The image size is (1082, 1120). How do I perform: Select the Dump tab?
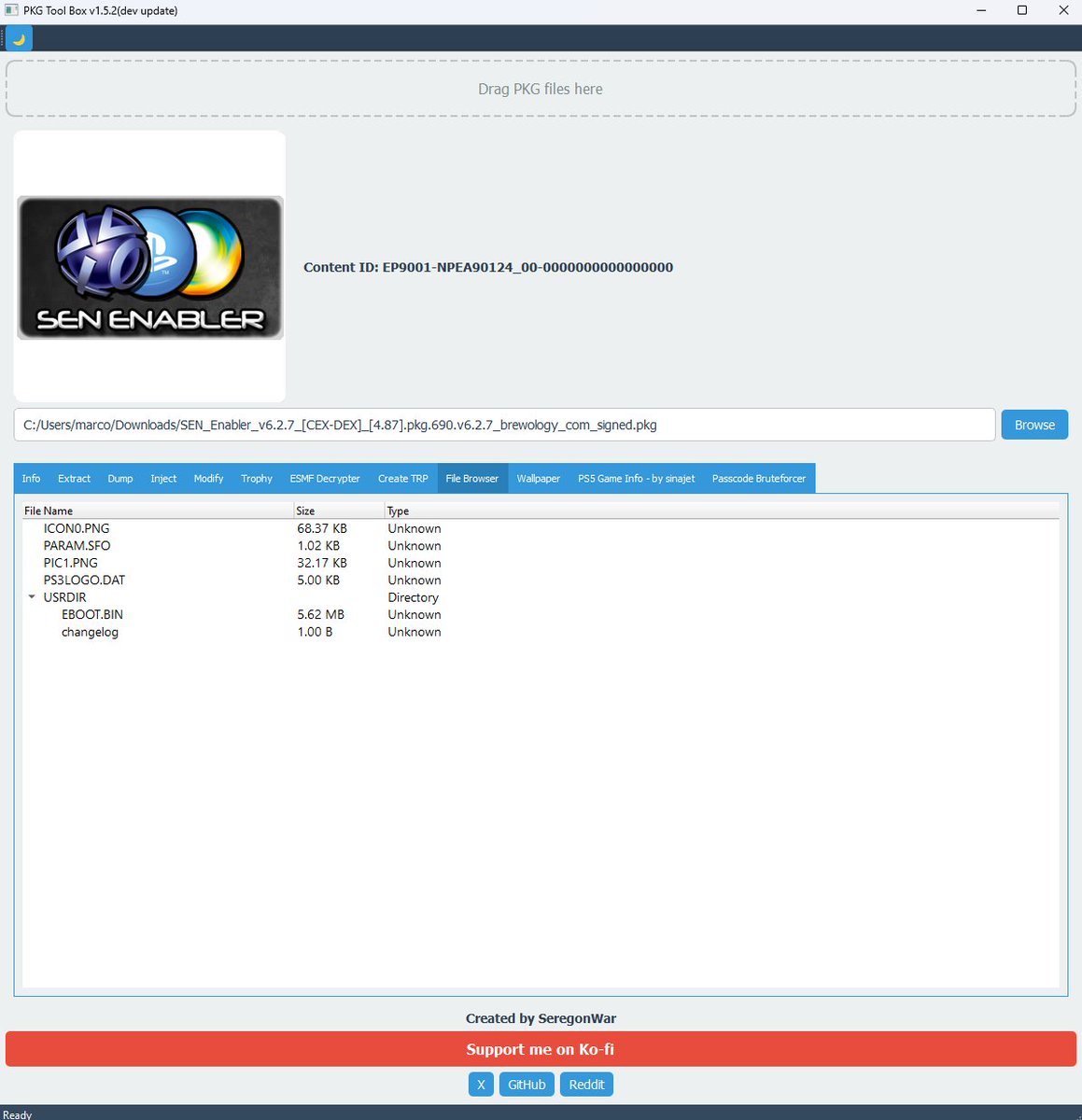coord(120,478)
